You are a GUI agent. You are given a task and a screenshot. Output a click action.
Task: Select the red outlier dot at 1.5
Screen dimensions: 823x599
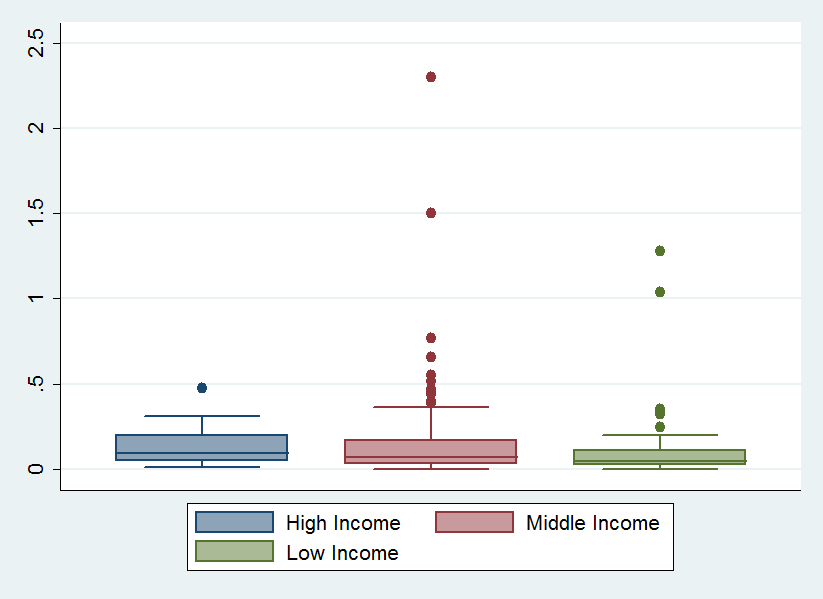(x=431, y=213)
